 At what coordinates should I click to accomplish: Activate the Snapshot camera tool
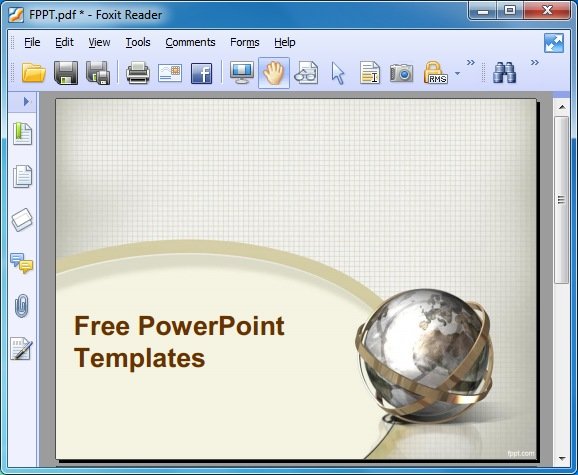(401, 73)
